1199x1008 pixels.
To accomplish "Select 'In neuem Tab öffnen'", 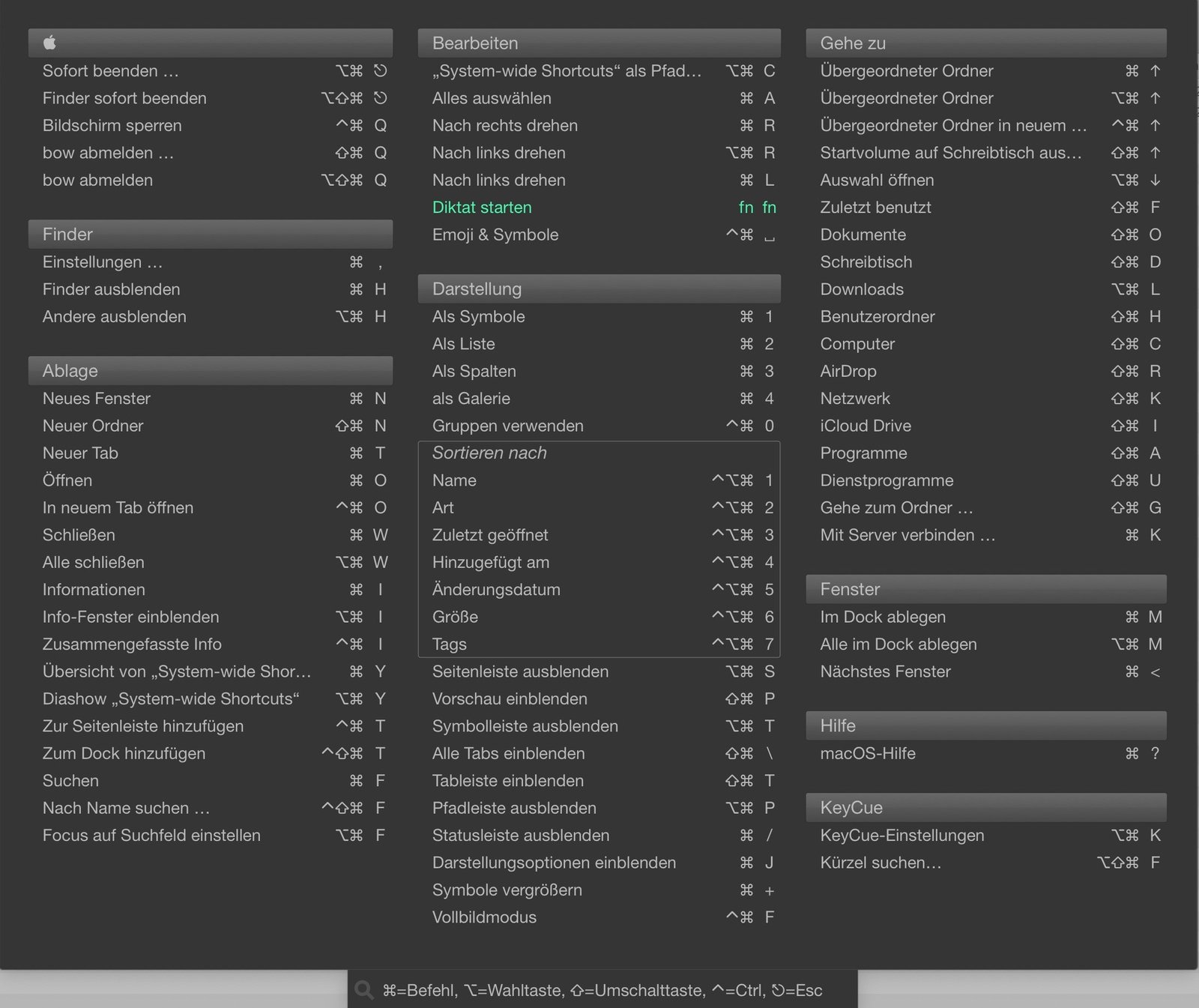I will point(211,508).
